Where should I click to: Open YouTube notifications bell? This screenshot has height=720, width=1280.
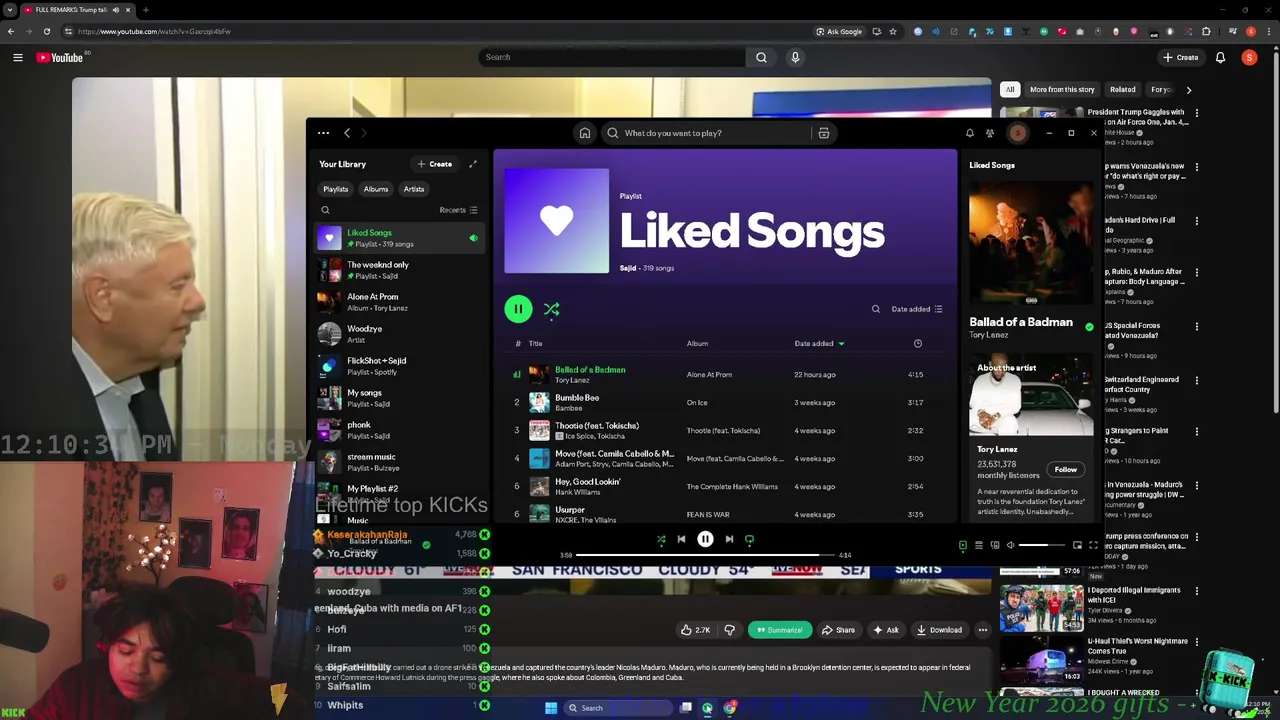coord(1220,57)
